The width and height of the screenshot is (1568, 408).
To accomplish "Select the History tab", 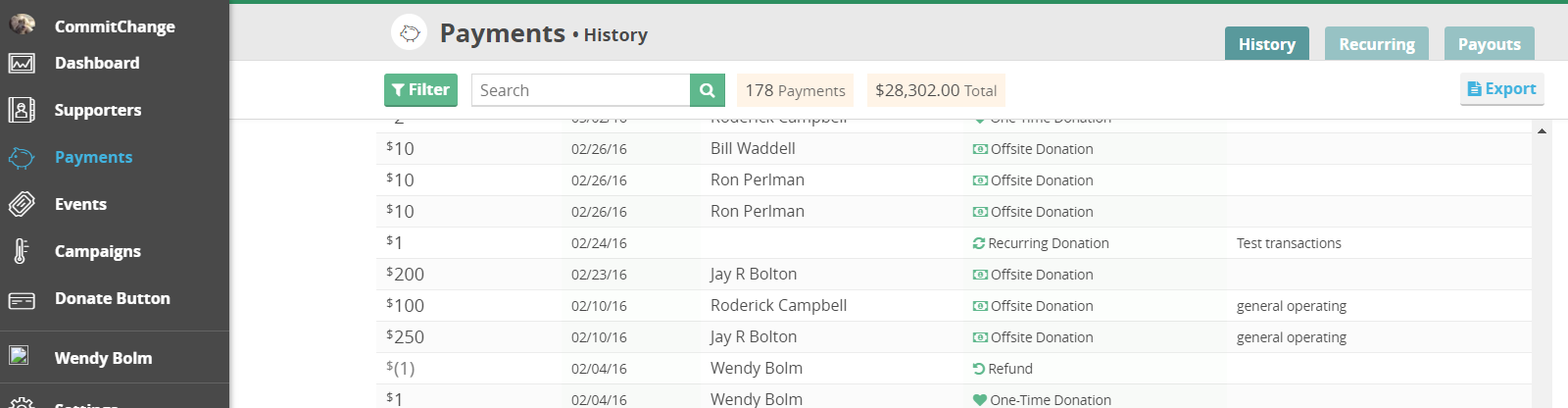I will click(1266, 44).
